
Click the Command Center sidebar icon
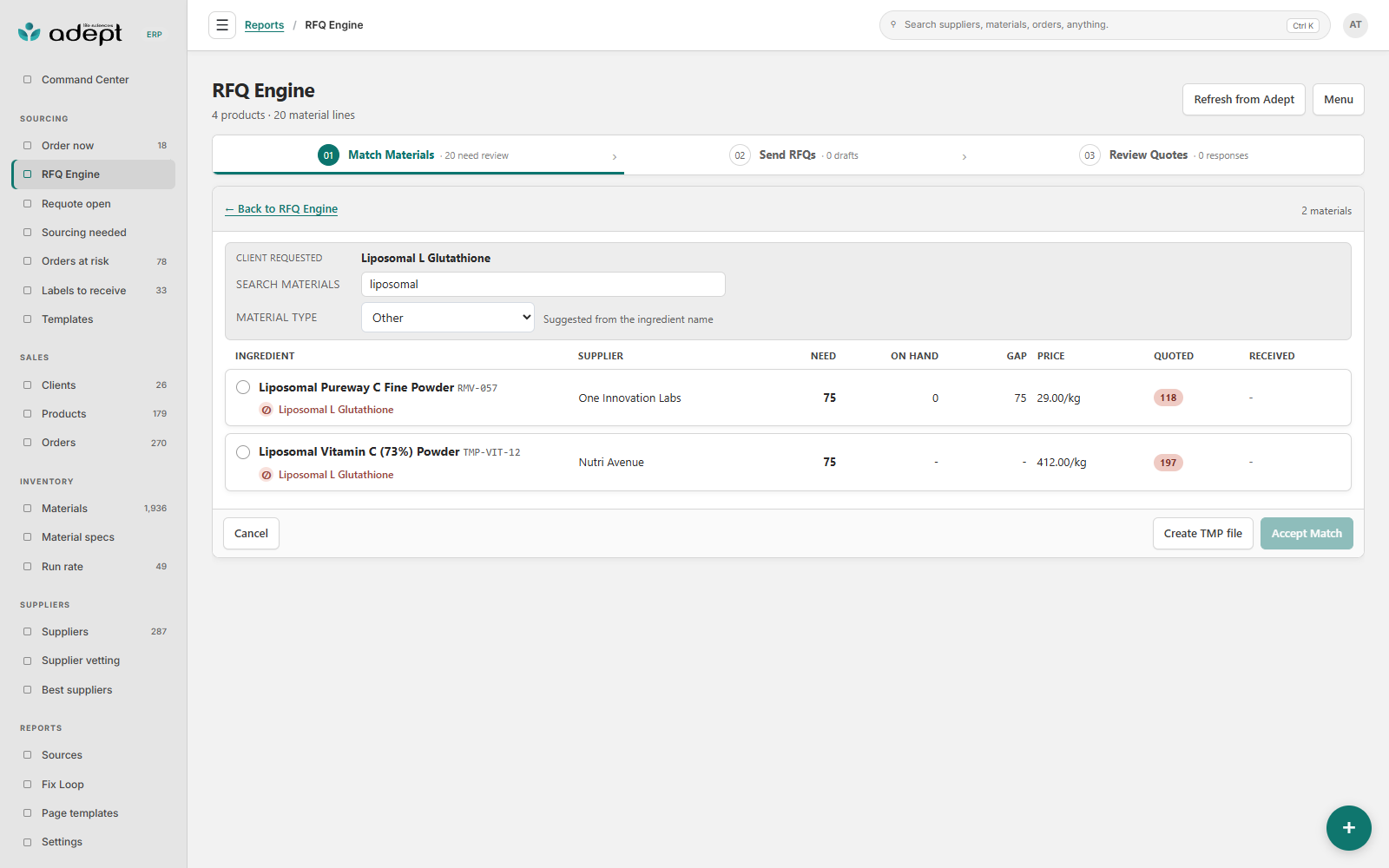click(x=27, y=80)
